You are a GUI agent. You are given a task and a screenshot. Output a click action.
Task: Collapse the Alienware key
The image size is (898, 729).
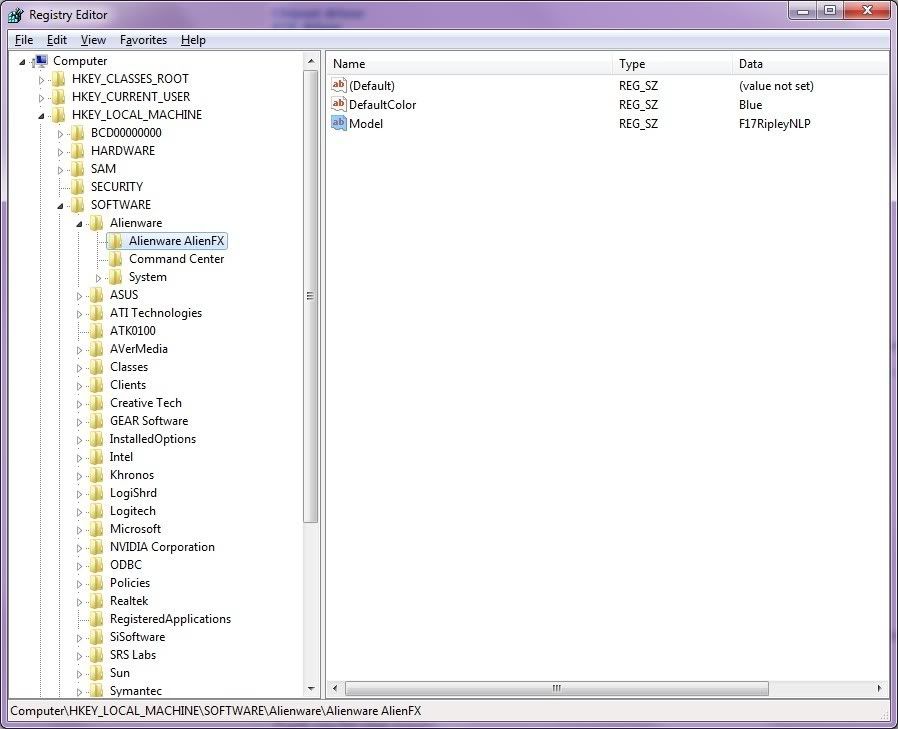(x=79, y=224)
